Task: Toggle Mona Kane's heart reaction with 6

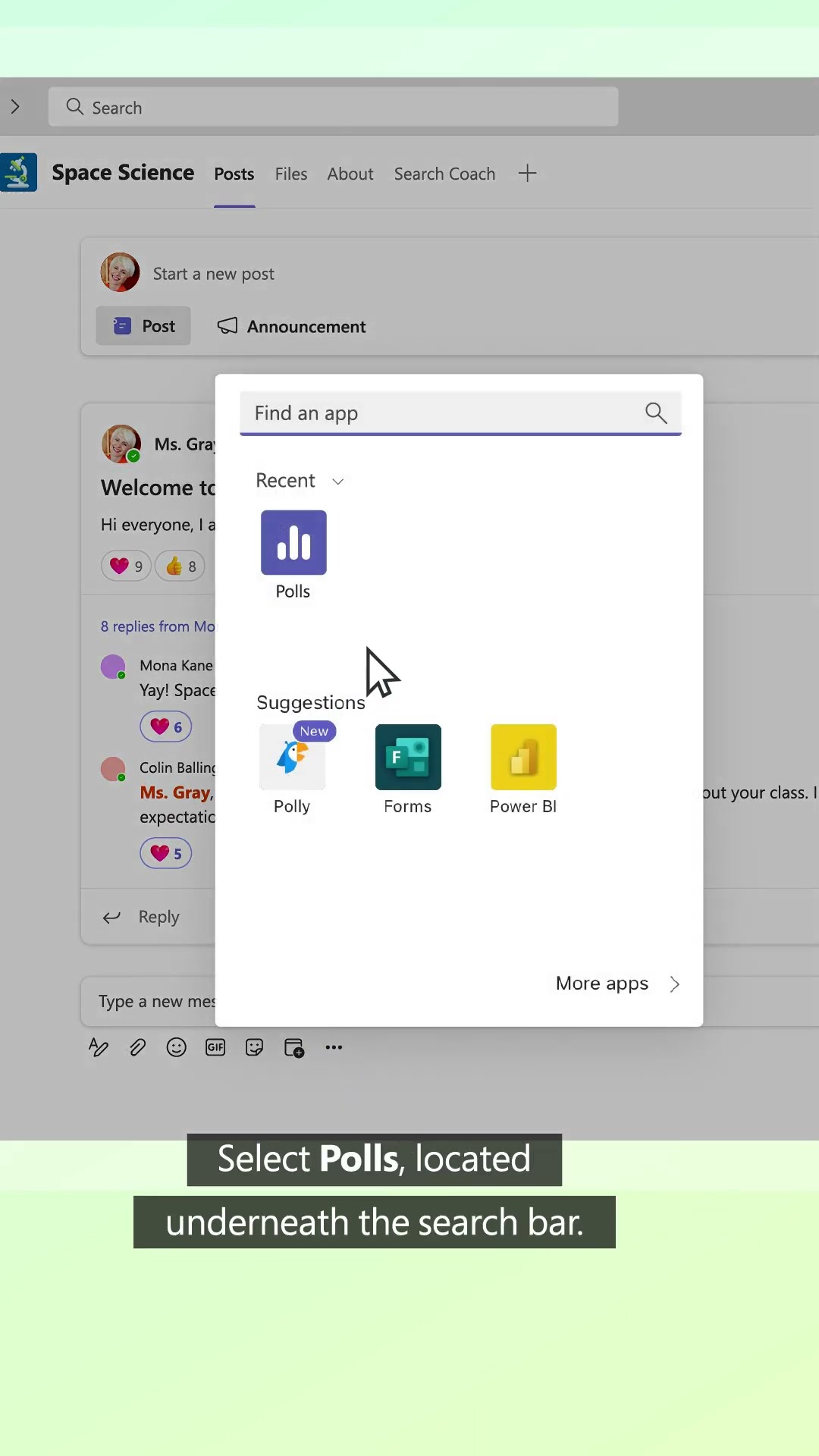Action: click(166, 726)
